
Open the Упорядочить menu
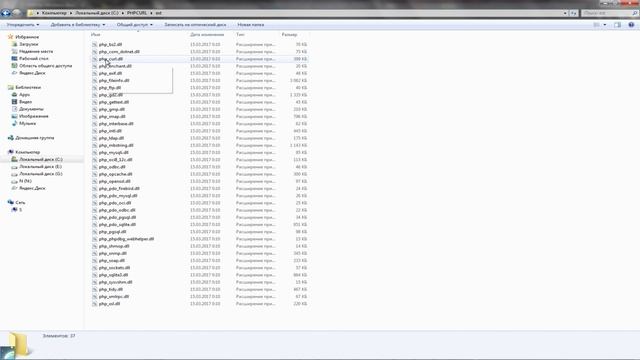point(23,25)
